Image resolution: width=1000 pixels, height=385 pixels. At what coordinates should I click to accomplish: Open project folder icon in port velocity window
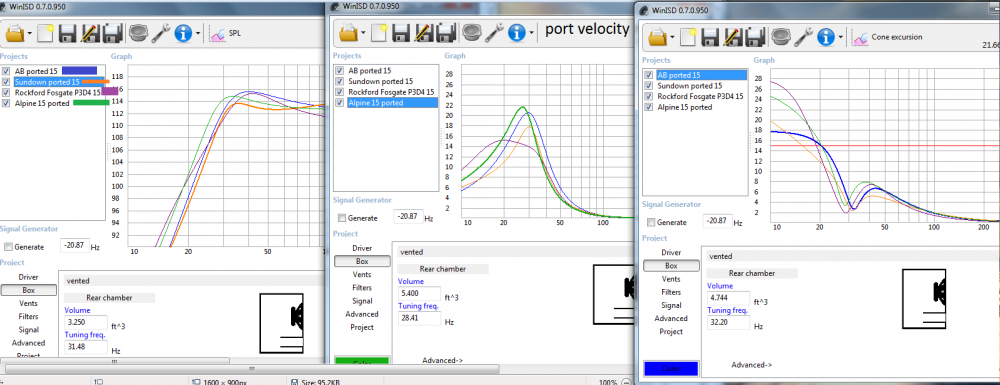pyautogui.click(x=349, y=32)
